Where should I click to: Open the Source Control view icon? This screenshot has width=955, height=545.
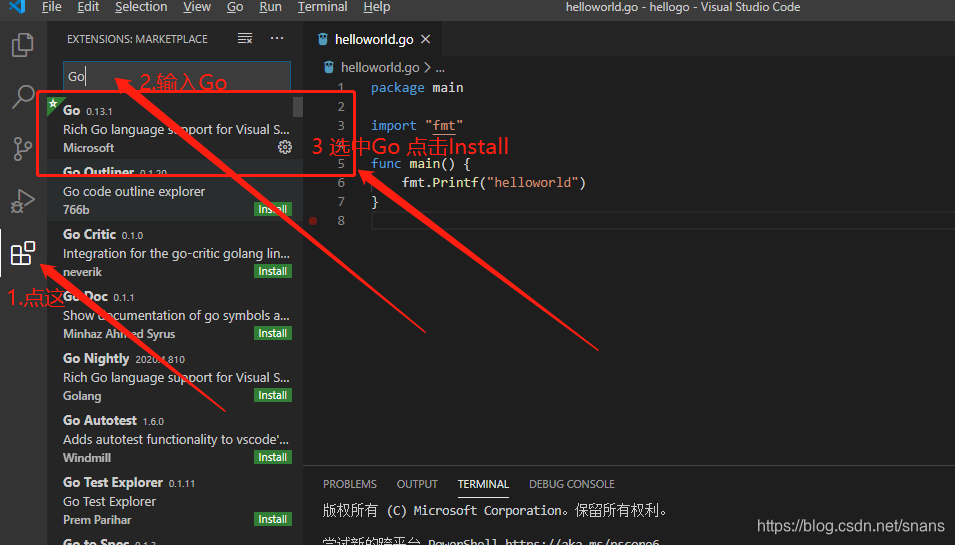[x=23, y=149]
